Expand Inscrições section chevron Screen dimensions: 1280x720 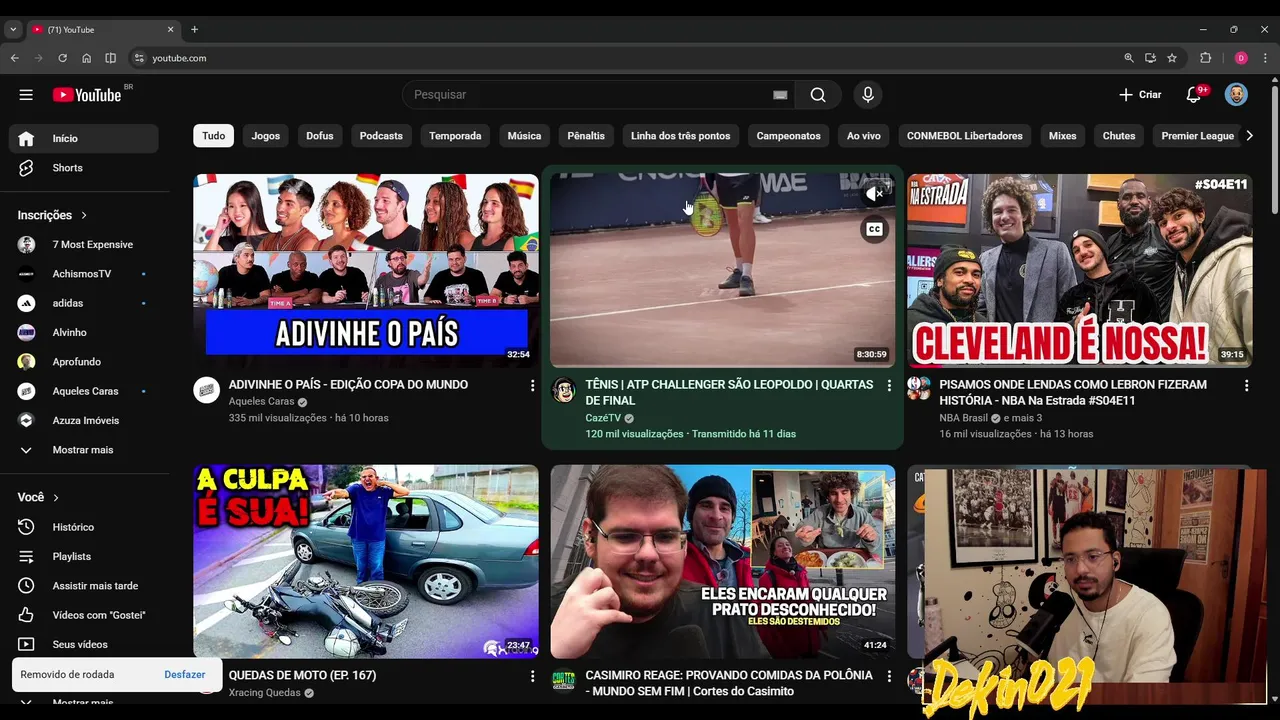[x=84, y=215]
